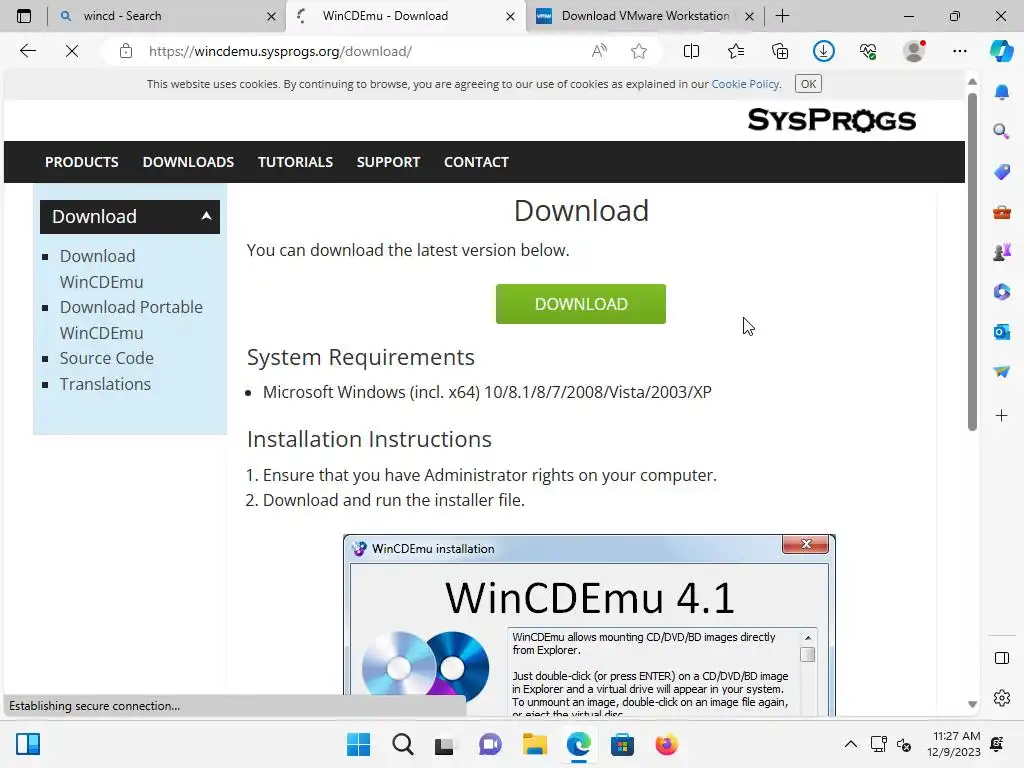The height and width of the screenshot is (768, 1024).
Task: Add this page to favorites star
Action: point(639,51)
